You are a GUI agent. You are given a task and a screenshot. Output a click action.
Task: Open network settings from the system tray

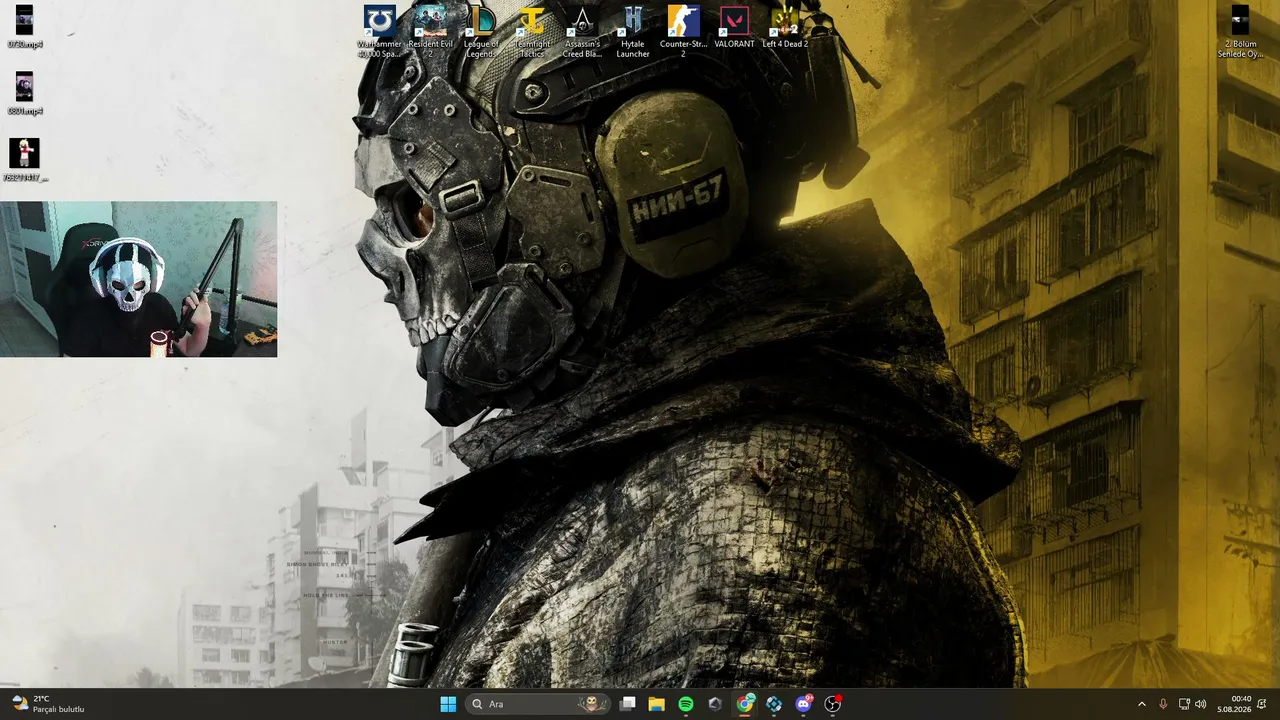(1184, 704)
